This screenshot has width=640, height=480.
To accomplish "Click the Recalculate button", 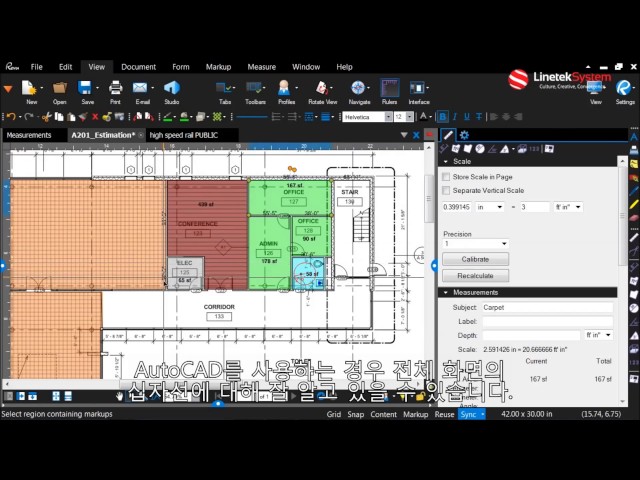I will tap(476, 276).
